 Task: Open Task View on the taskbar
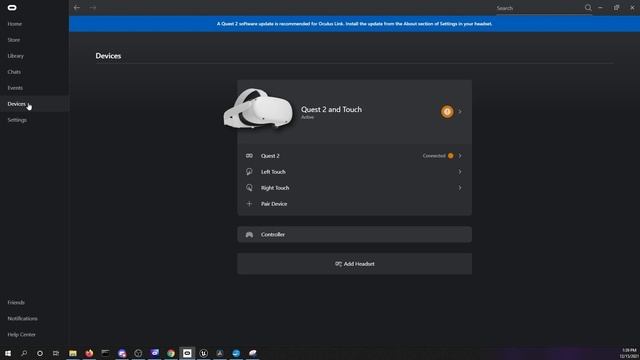(56, 353)
